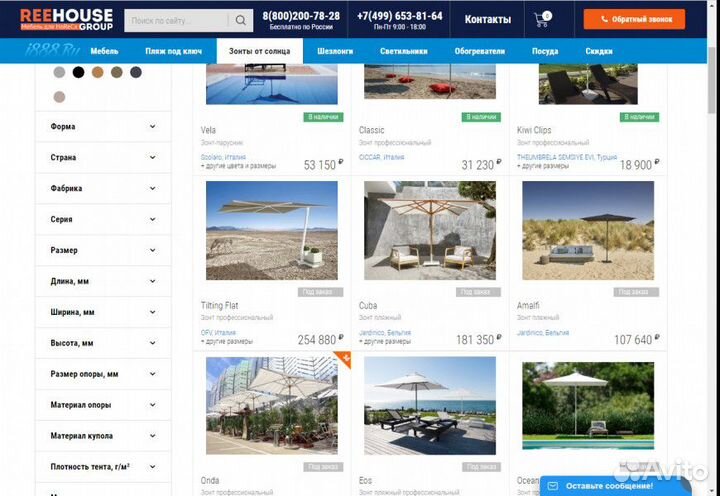Choose the tan orange color swatch
The width and height of the screenshot is (720, 496).
(97, 72)
